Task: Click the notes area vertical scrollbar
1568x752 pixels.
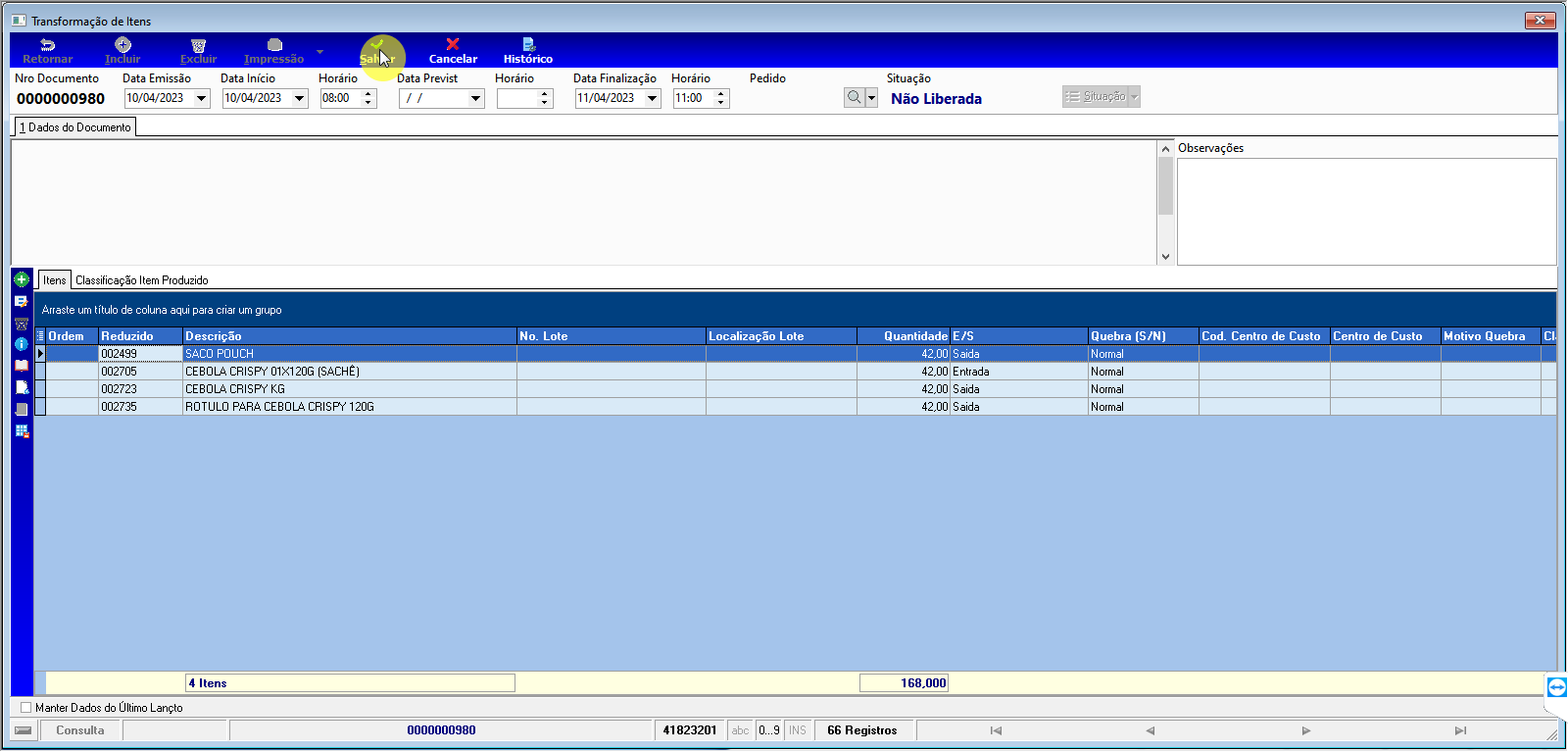Action: 1165,202
